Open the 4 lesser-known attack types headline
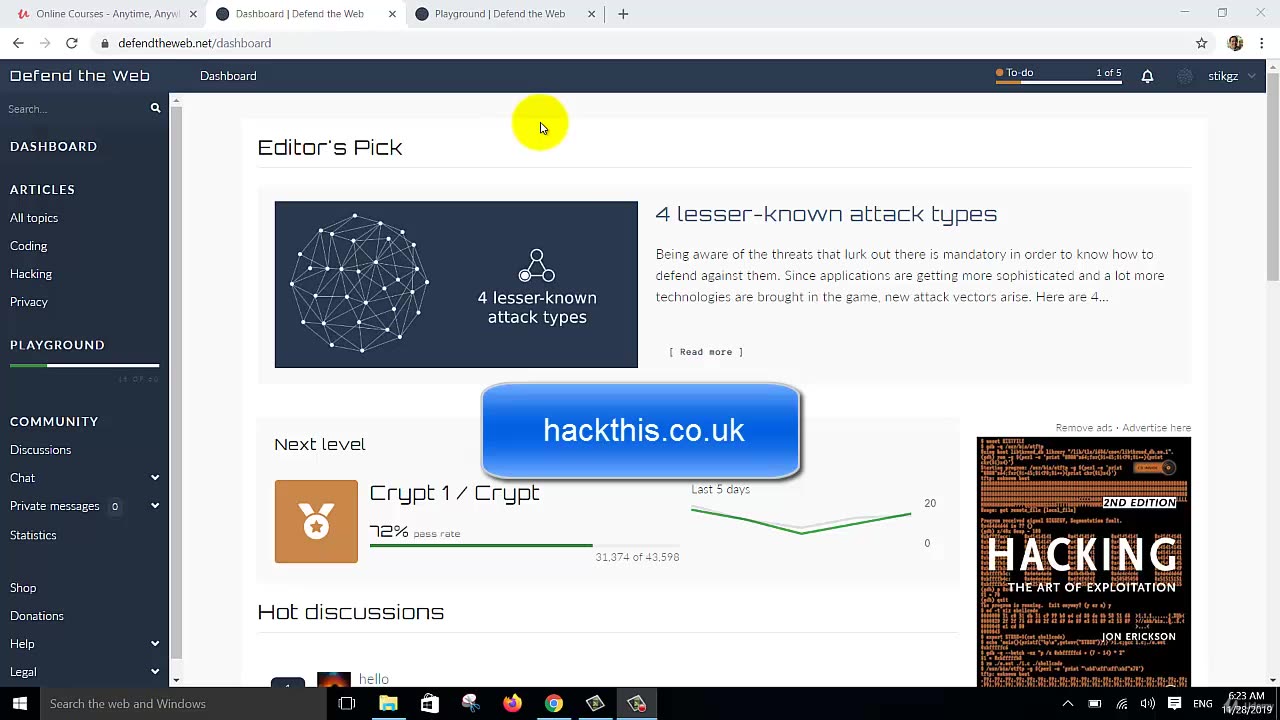The height and width of the screenshot is (720, 1280). (x=826, y=214)
